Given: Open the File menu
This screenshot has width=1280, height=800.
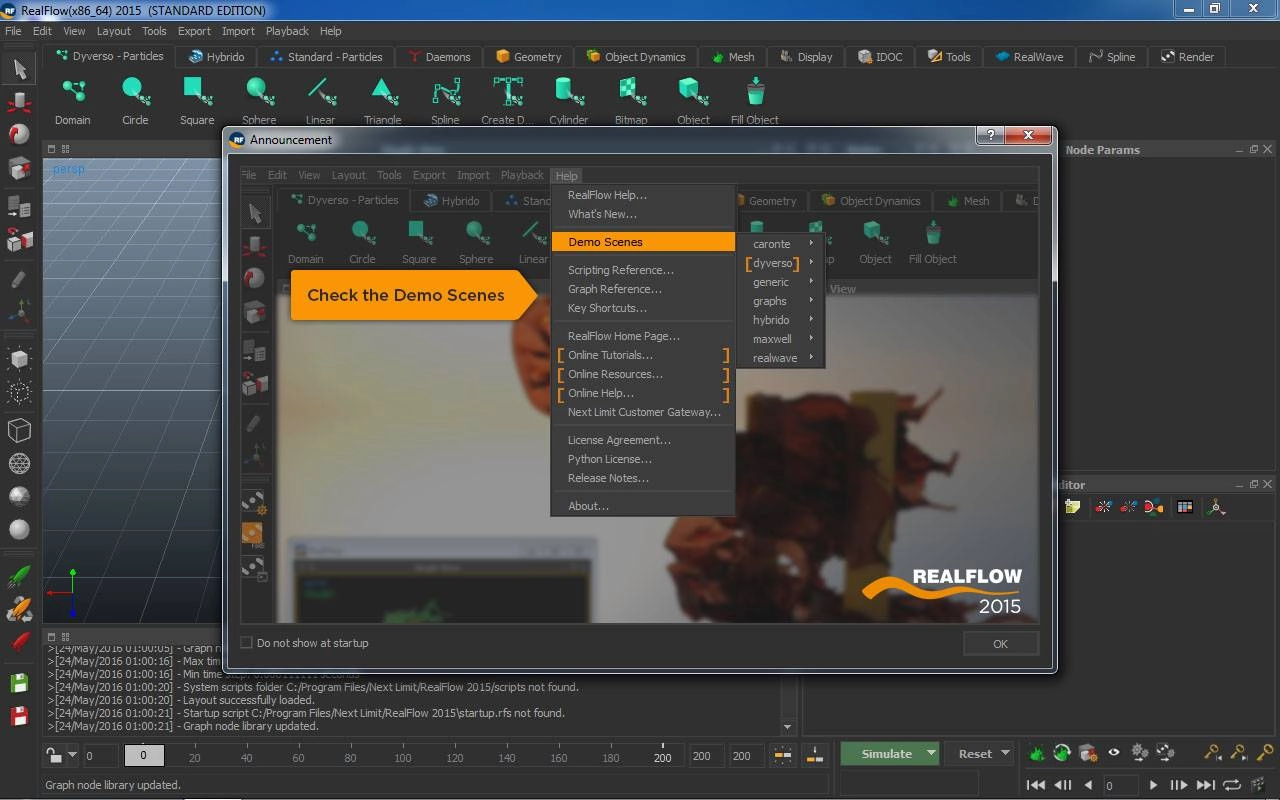Looking at the screenshot, I should [x=13, y=31].
